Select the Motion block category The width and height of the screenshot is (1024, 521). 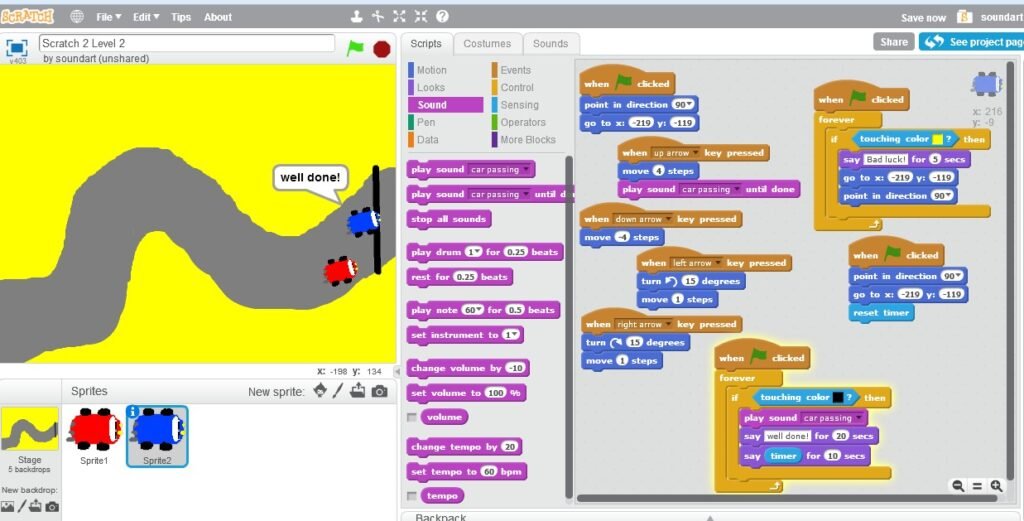[432, 70]
